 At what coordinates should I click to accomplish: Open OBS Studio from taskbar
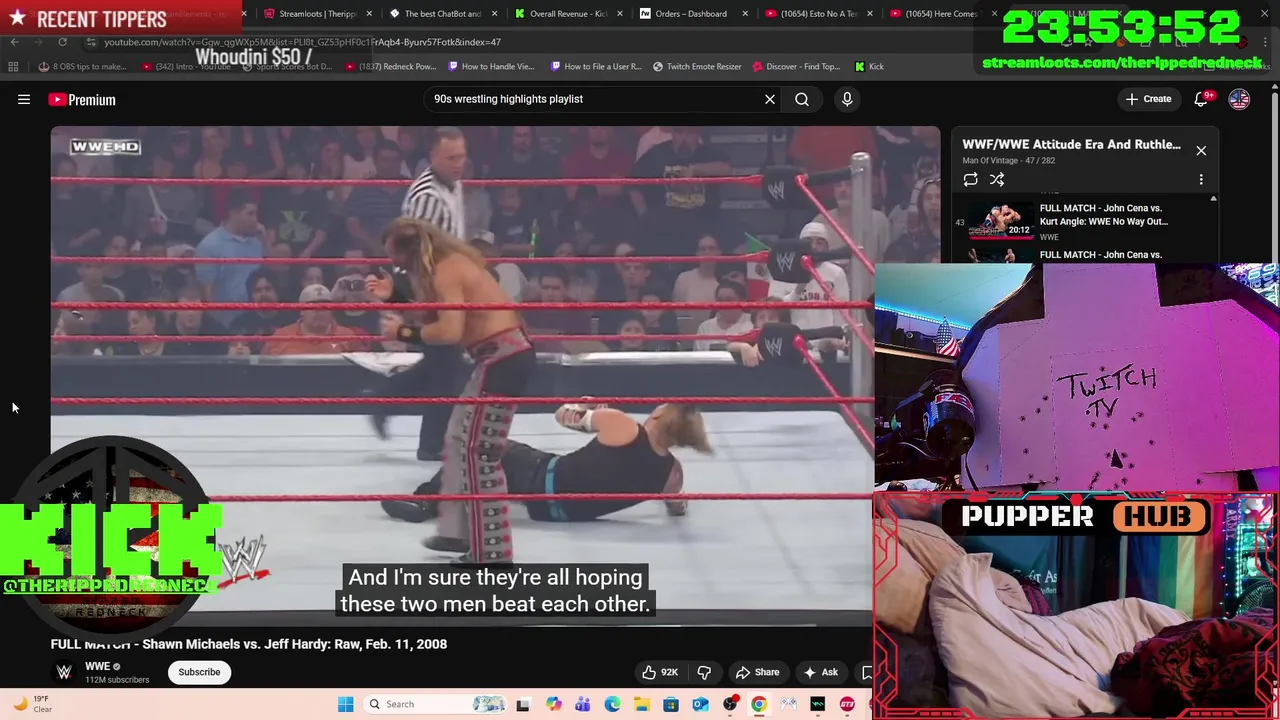730,704
